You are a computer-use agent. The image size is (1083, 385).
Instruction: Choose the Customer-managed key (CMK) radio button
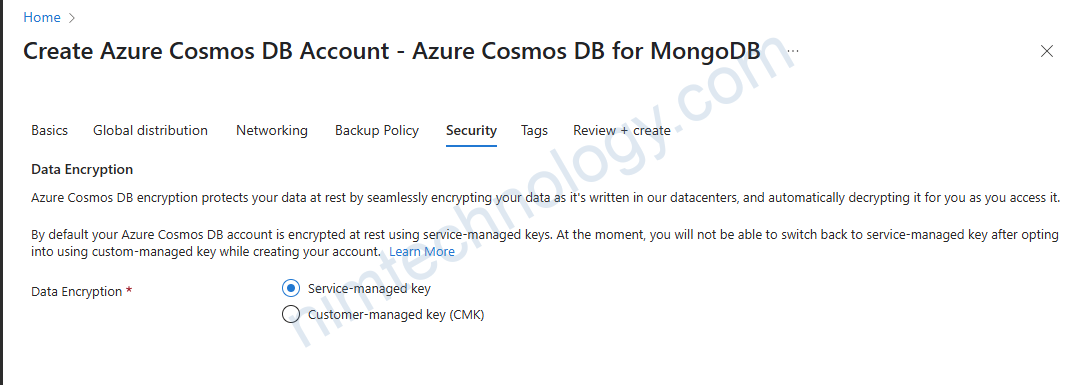pos(291,314)
